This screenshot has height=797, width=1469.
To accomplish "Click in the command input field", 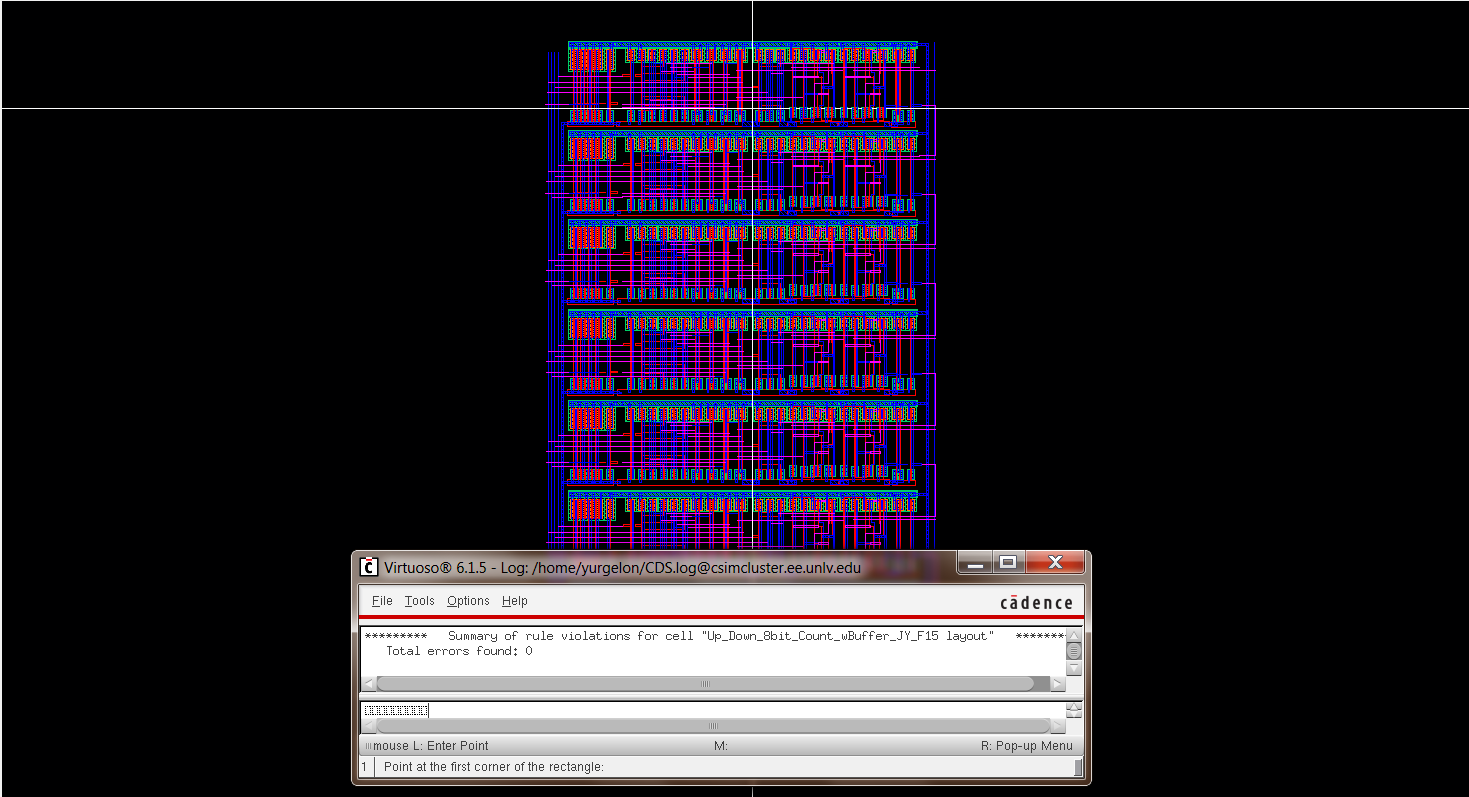I will click(x=712, y=710).
